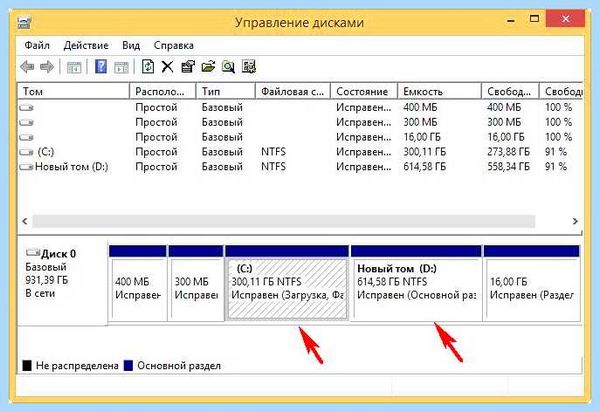The width and height of the screenshot is (600, 412).
Task: Sort by the Состояние column header
Action: tap(364, 91)
